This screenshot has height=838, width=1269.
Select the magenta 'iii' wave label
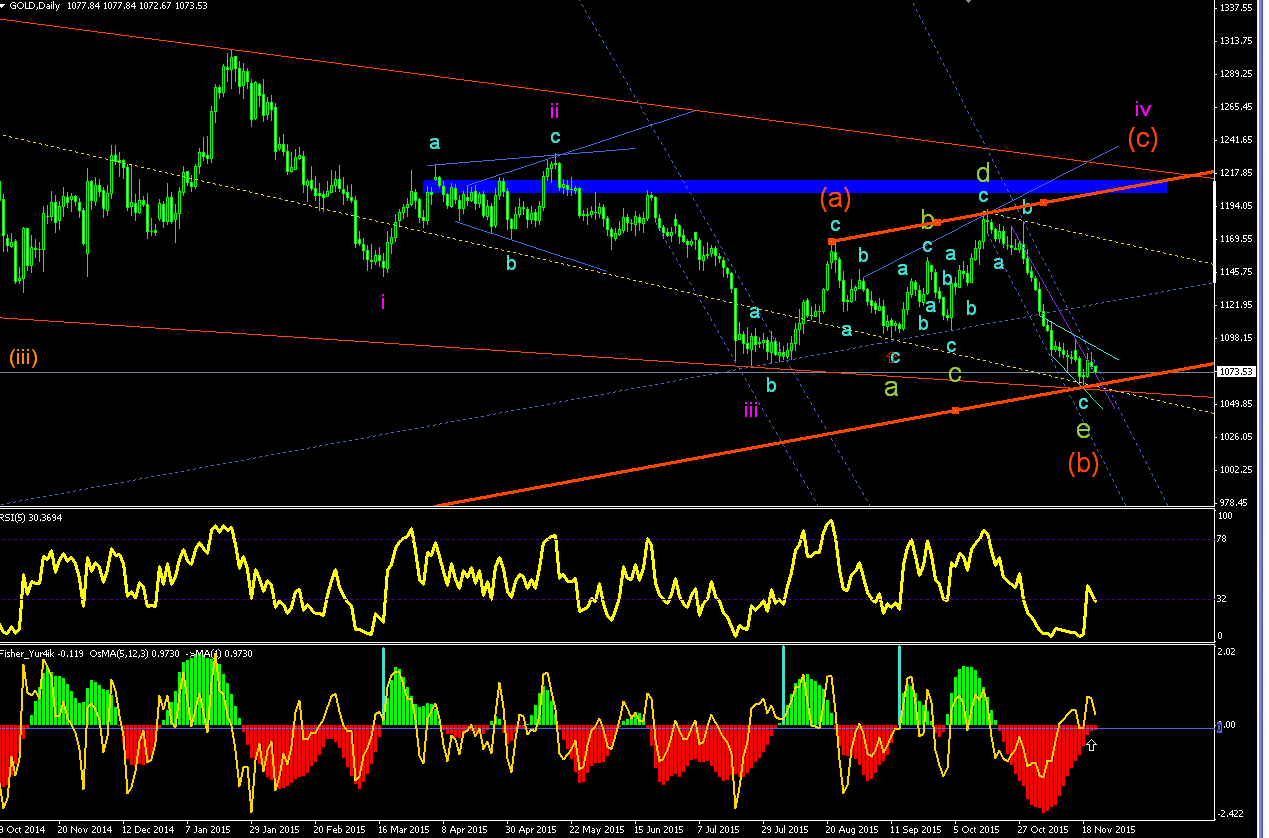click(x=751, y=408)
